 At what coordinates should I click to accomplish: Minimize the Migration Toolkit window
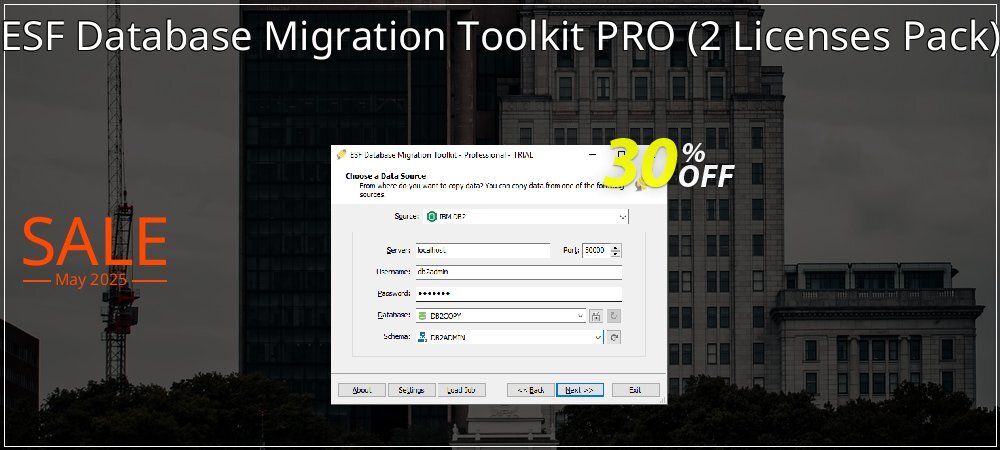pyautogui.click(x=592, y=154)
